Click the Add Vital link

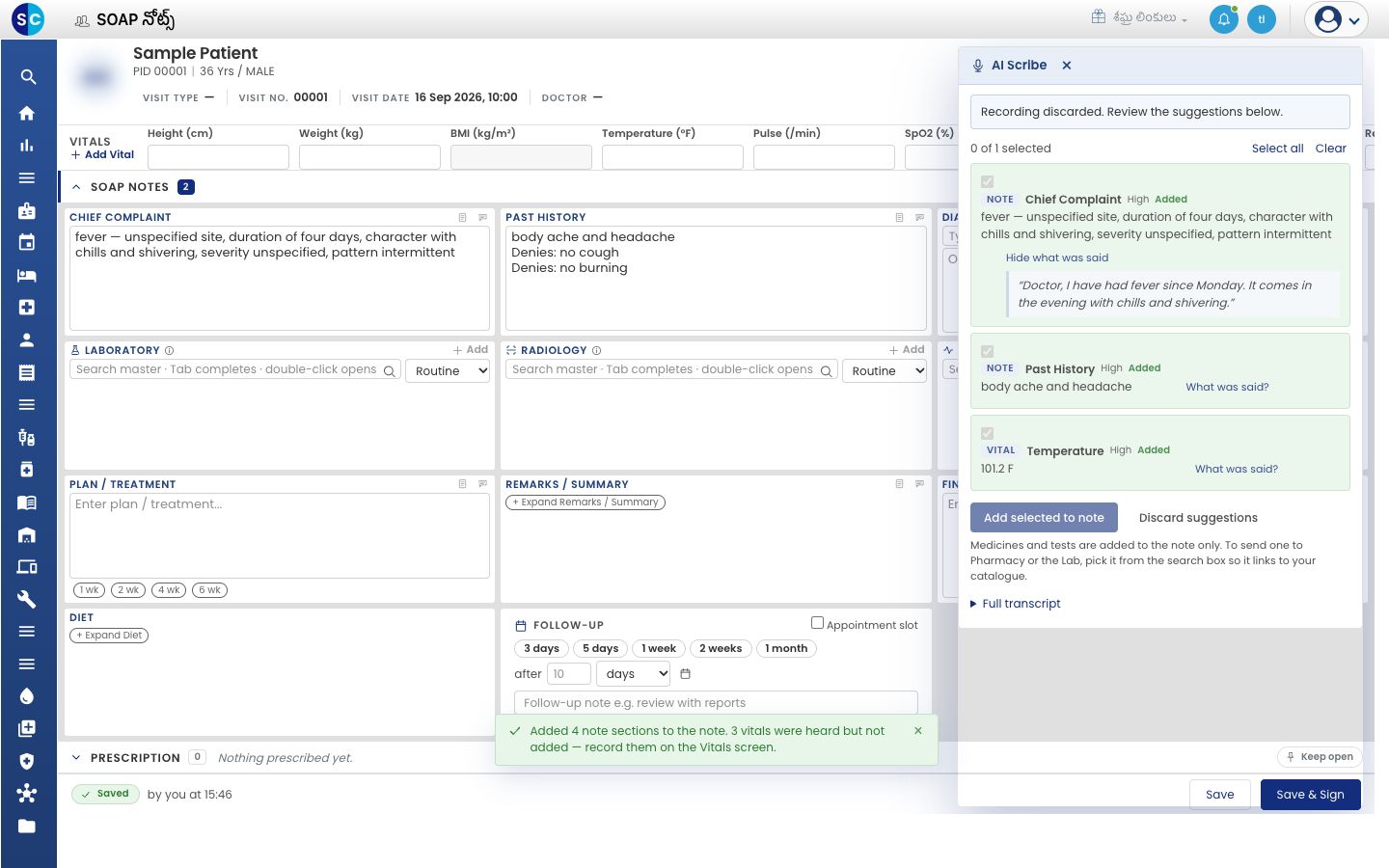(x=102, y=154)
